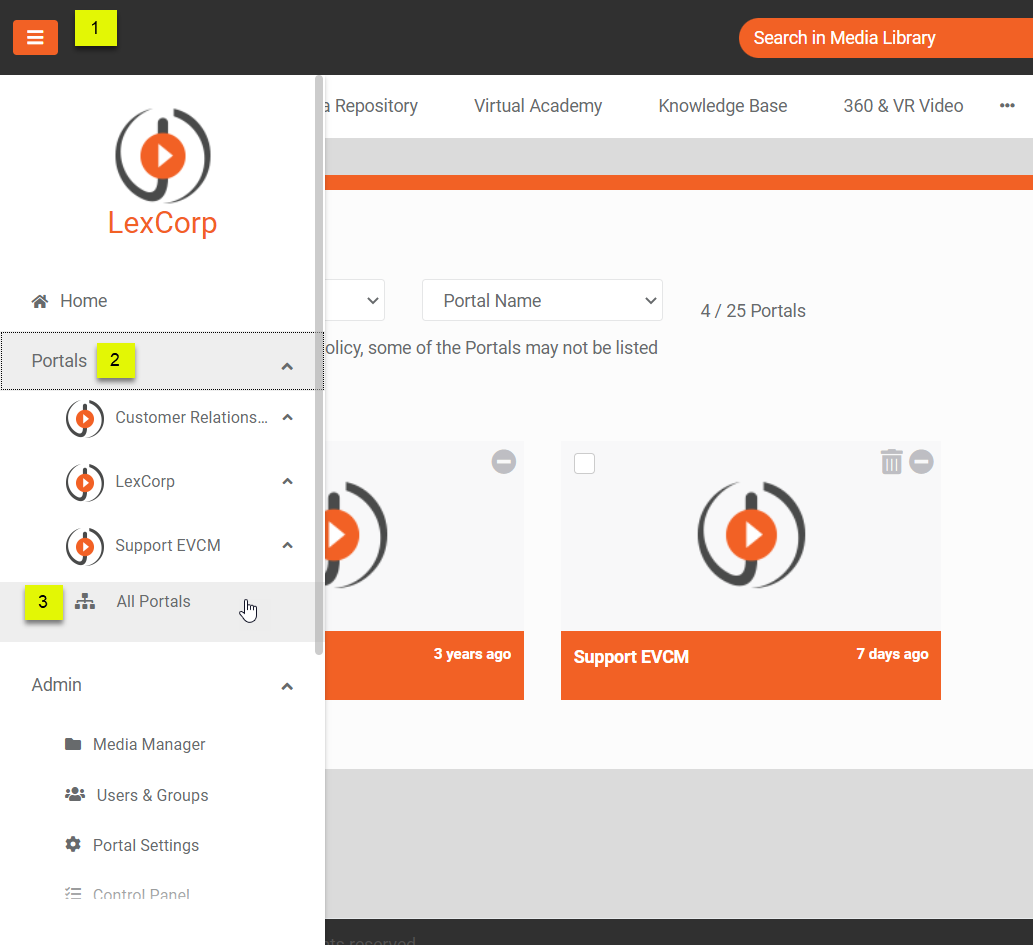Expand the Customer Relations portal entry
The image size is (1033, 945).
pos(287,418)
